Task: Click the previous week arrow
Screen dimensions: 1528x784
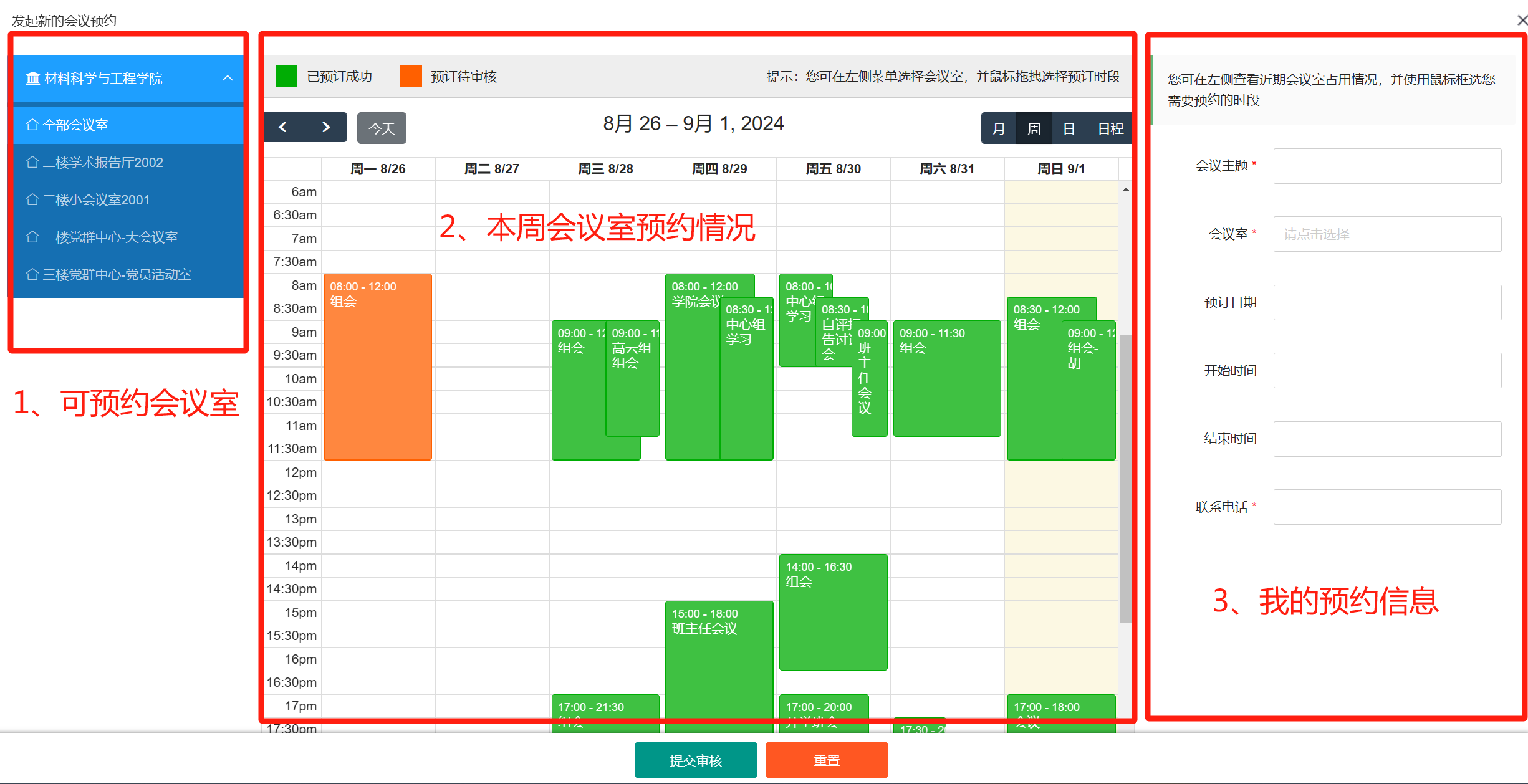Action: click(x=283, y=128)
